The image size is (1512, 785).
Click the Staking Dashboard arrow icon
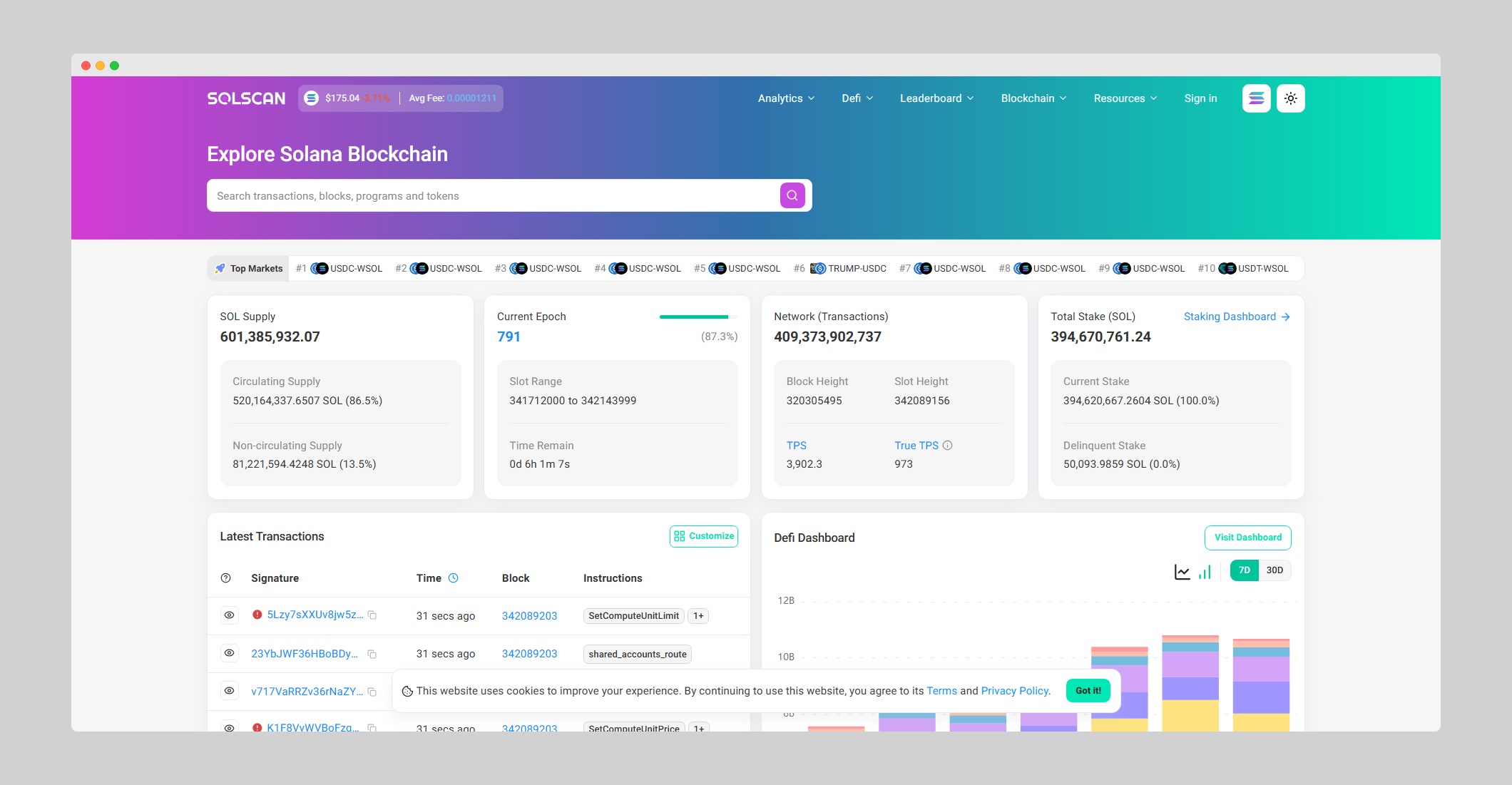click(1286, 317)
